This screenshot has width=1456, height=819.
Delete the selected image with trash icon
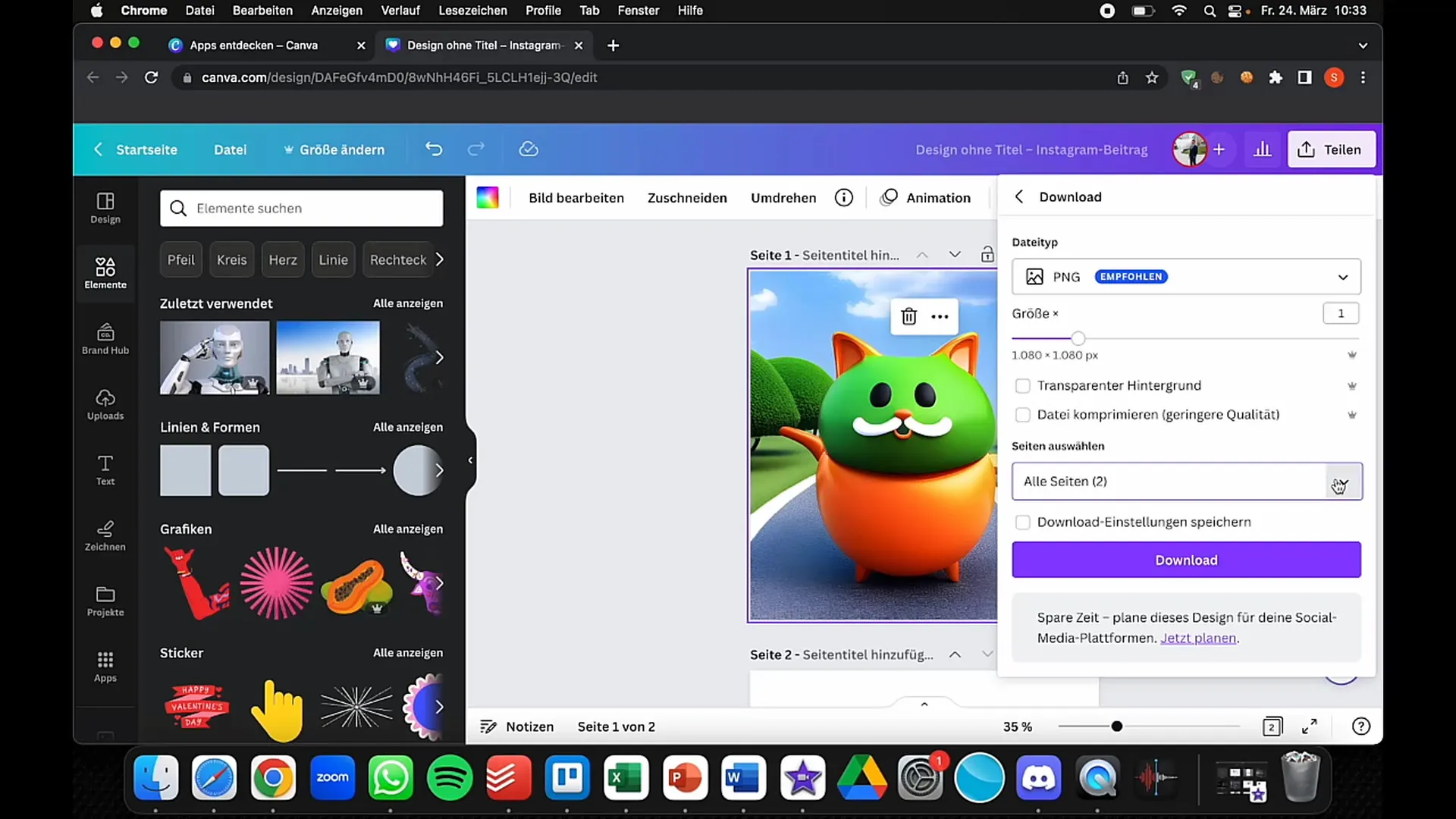[x=908, y=316]
